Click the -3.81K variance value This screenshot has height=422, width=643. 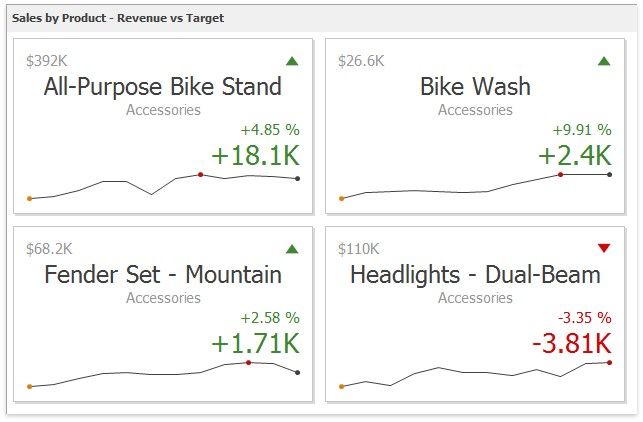pos(571,343)
